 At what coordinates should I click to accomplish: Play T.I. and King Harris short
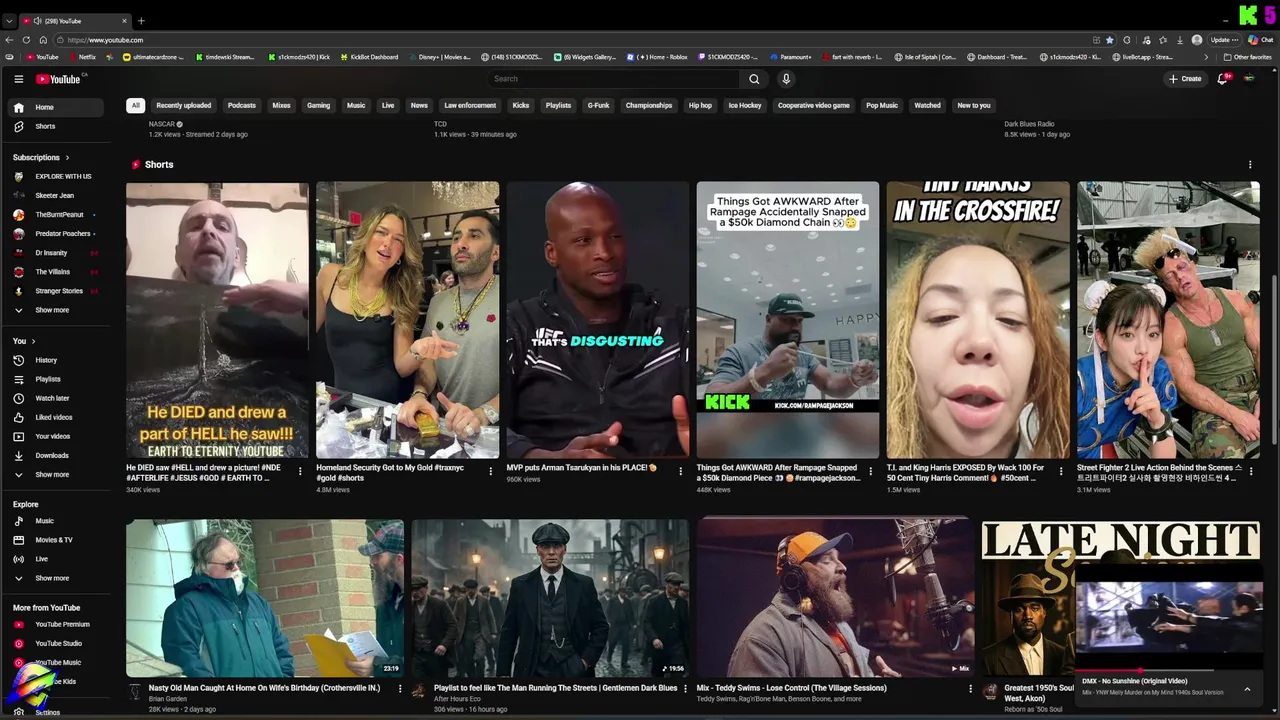[978, 320]
